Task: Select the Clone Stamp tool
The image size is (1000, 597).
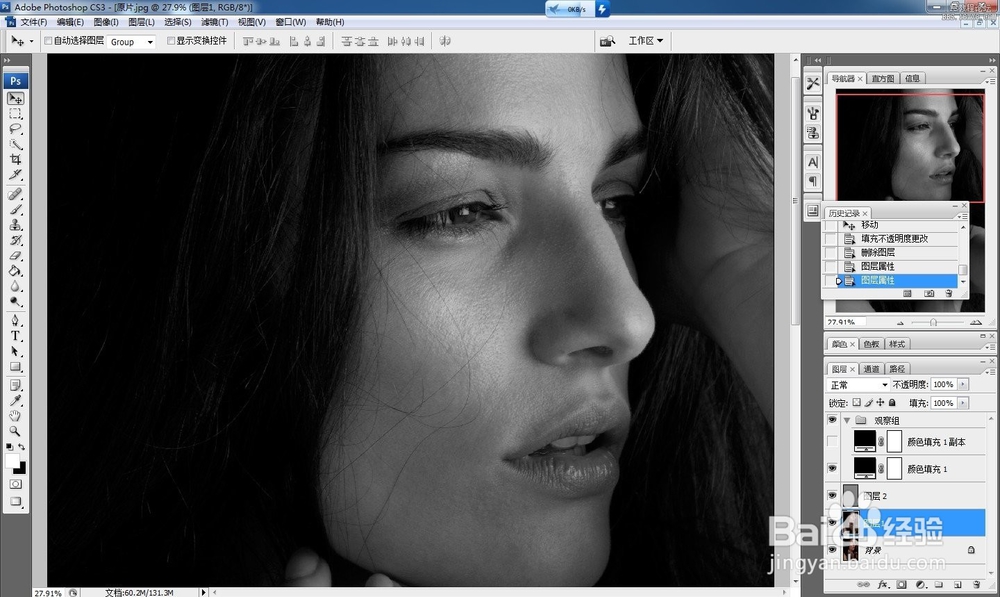Action: (15, 225)
